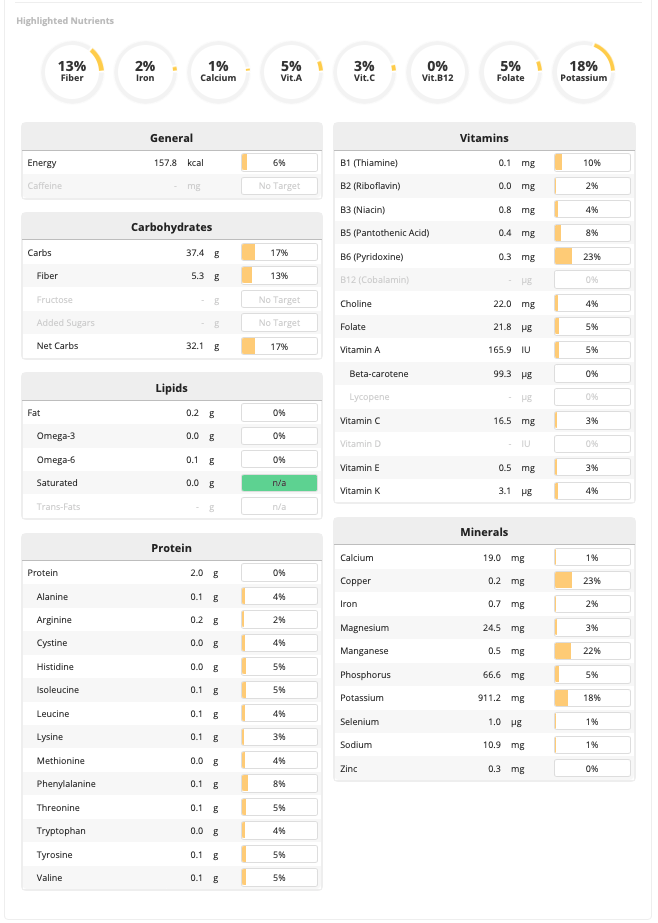
Task: Select the Beta-carotene row label
Action: pyautogui.click(x=379, y=374)
